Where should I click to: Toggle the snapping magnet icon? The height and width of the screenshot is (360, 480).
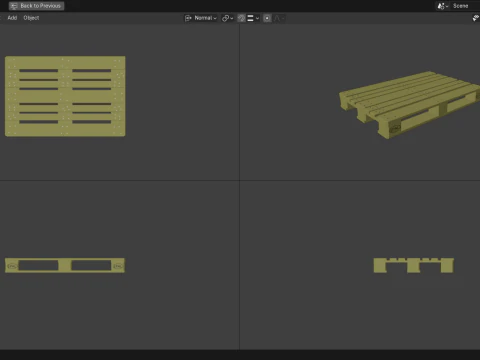point(242,18)
